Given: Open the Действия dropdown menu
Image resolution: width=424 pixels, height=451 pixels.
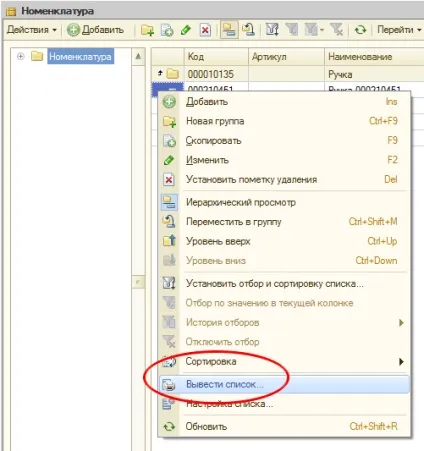Looking at the screenshot, I should [32, 30].
